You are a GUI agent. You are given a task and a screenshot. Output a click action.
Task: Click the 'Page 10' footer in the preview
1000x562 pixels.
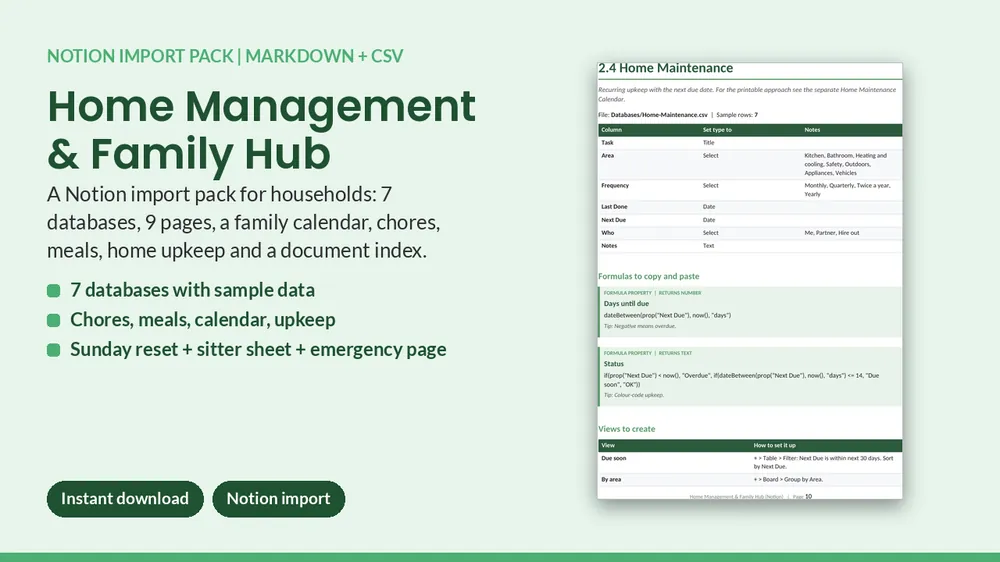coord(802,496)
